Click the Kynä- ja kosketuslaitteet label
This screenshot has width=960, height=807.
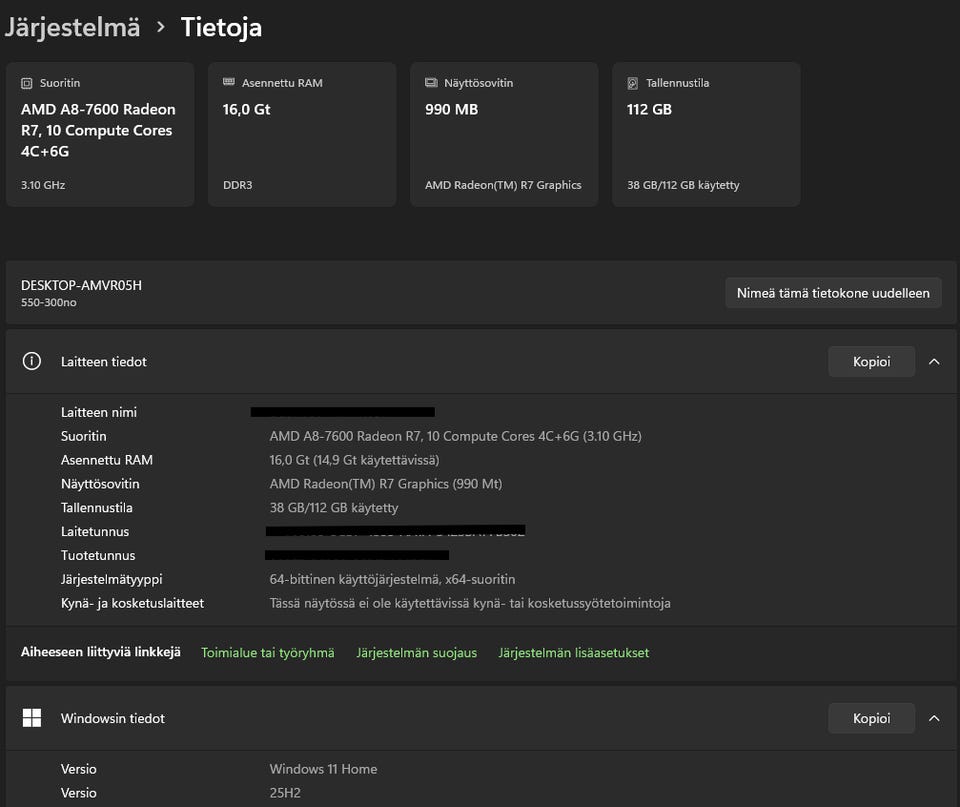point(132,603)
